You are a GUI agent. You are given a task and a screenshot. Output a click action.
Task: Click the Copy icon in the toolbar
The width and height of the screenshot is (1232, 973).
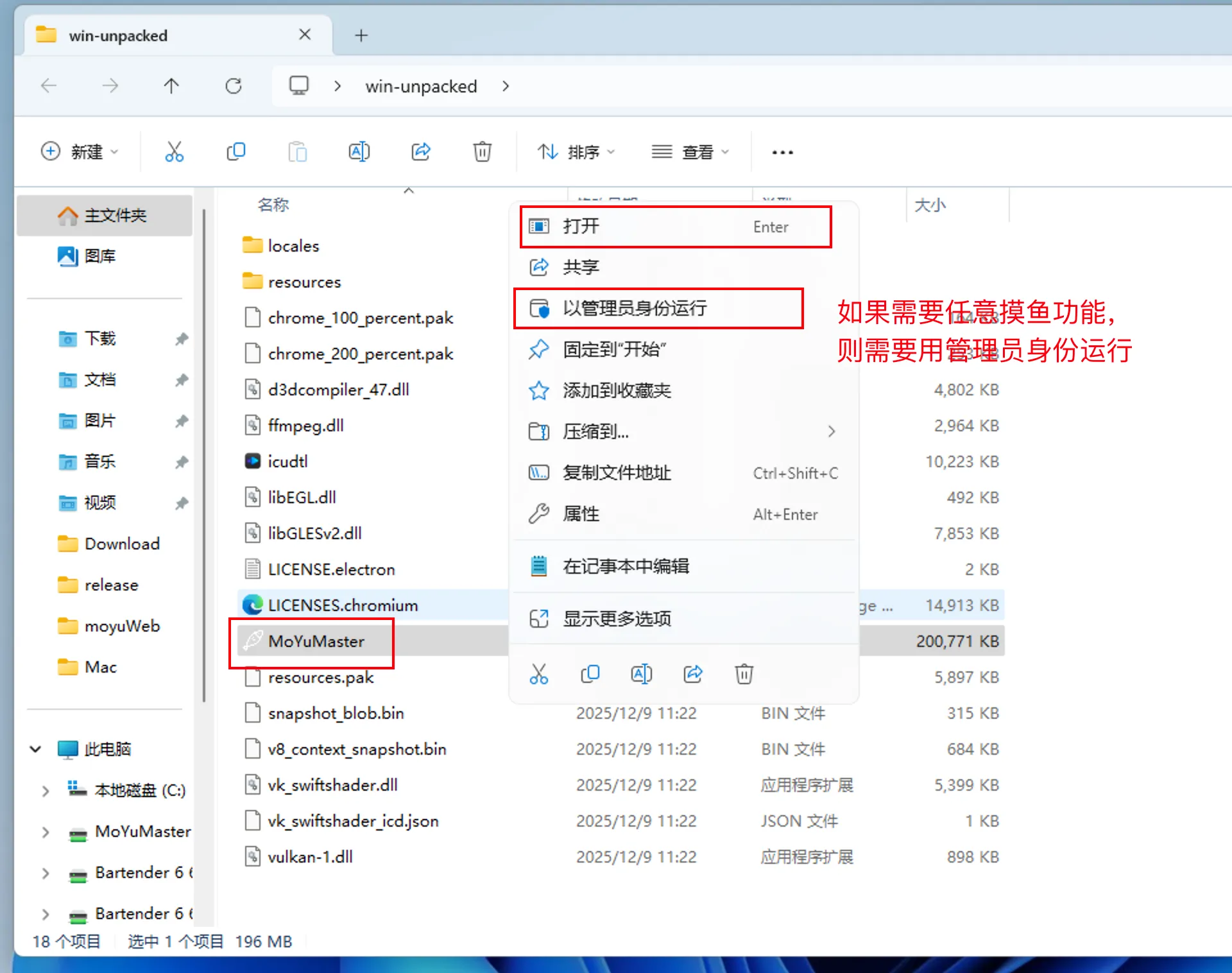(235, 151)
